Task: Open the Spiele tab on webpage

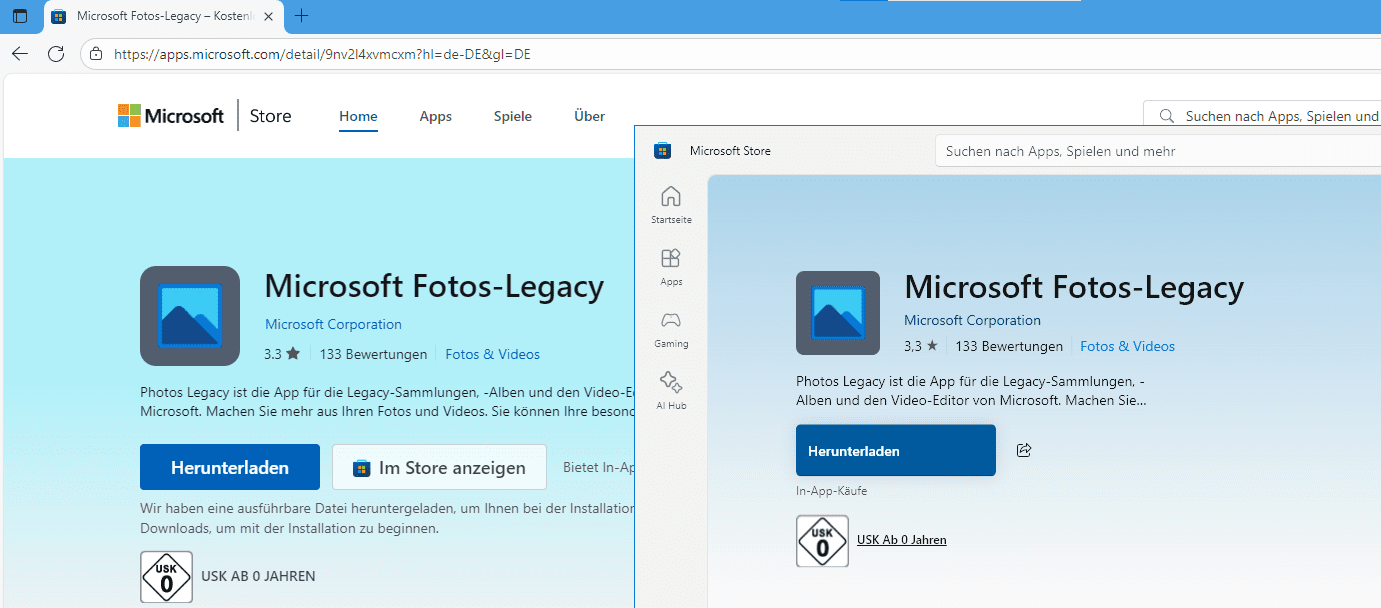Action: (513, 116)
